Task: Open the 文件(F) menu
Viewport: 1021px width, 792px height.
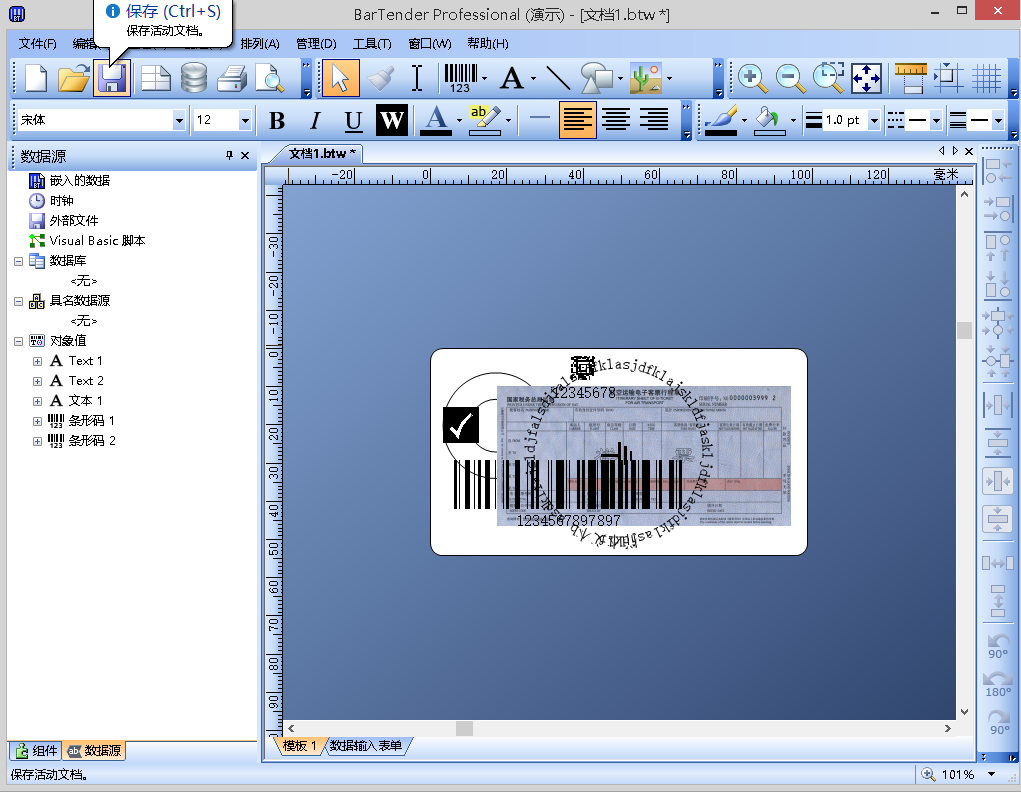Action: click(x=37, y=44)
